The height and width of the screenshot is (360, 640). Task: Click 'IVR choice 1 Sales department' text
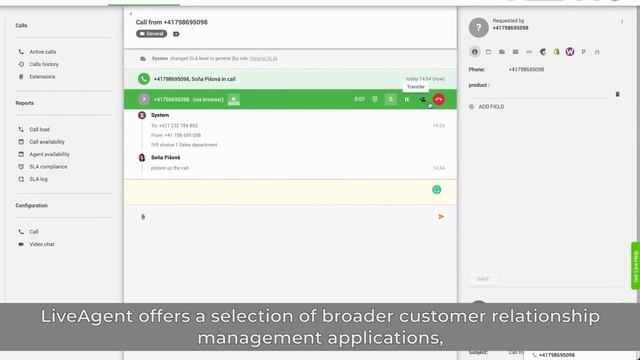[184, 145]
